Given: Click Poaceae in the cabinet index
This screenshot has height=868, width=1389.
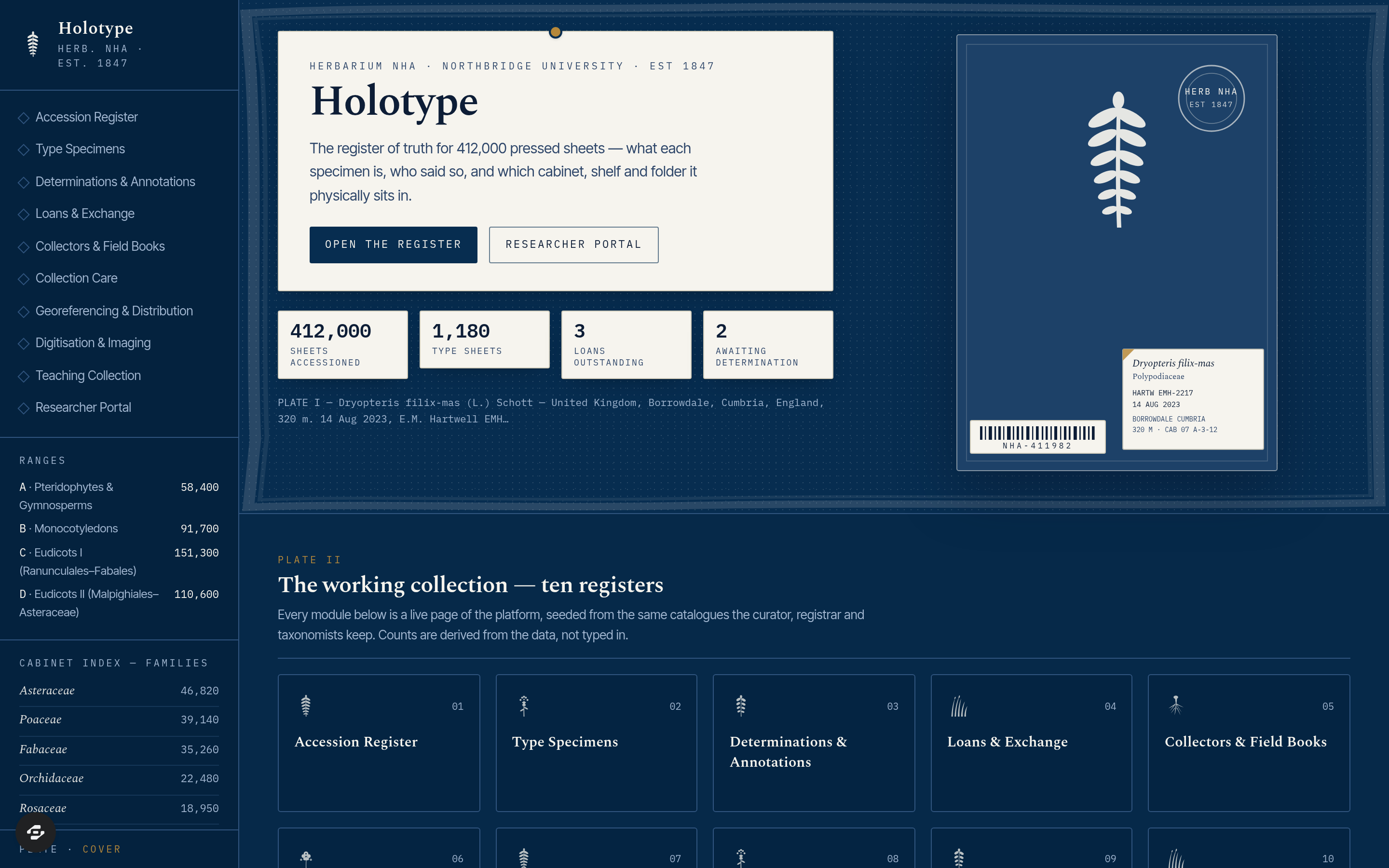Looking at the screenshot, I should (119, 720).
